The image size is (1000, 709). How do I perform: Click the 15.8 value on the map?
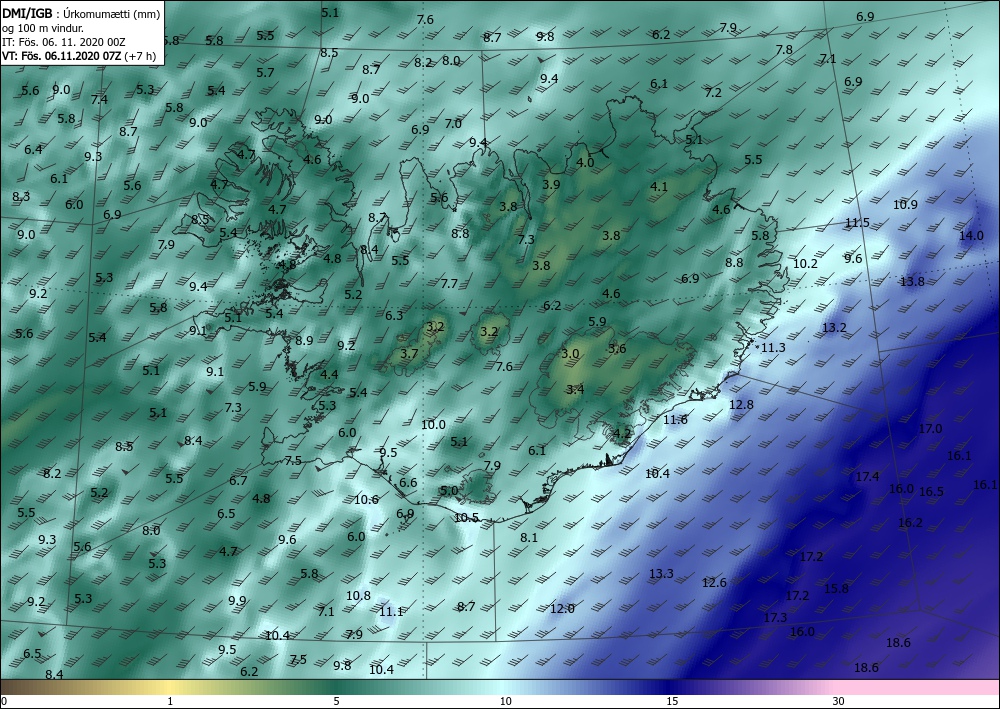click(836, 588)
